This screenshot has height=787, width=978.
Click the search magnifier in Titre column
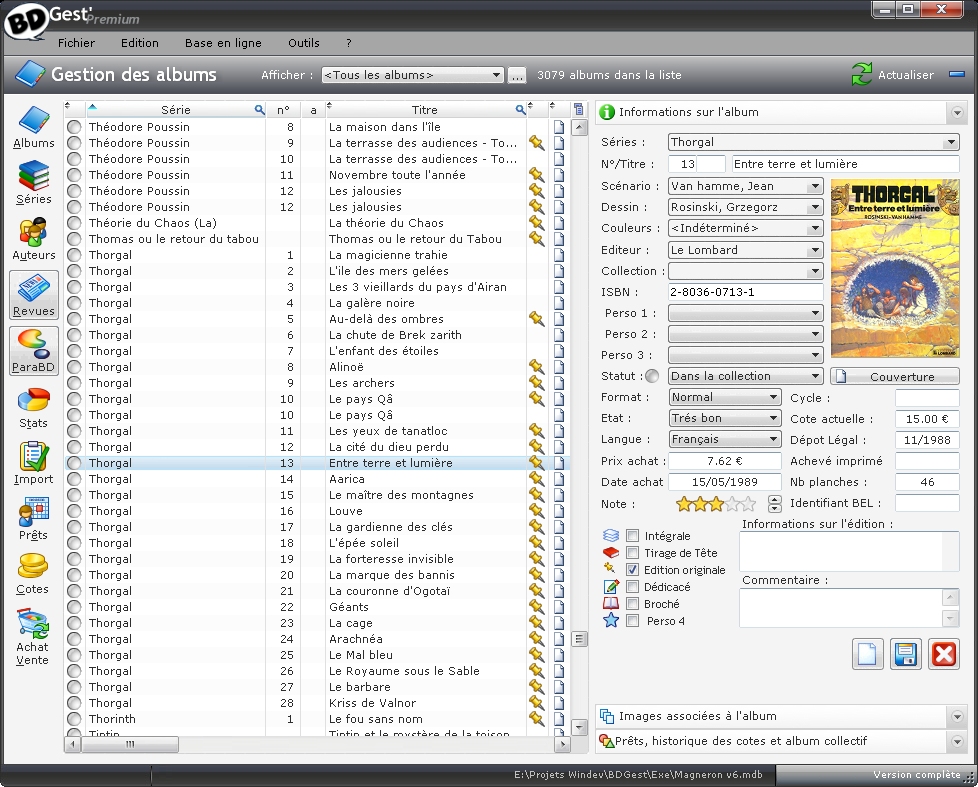click(x=520, y=110)
